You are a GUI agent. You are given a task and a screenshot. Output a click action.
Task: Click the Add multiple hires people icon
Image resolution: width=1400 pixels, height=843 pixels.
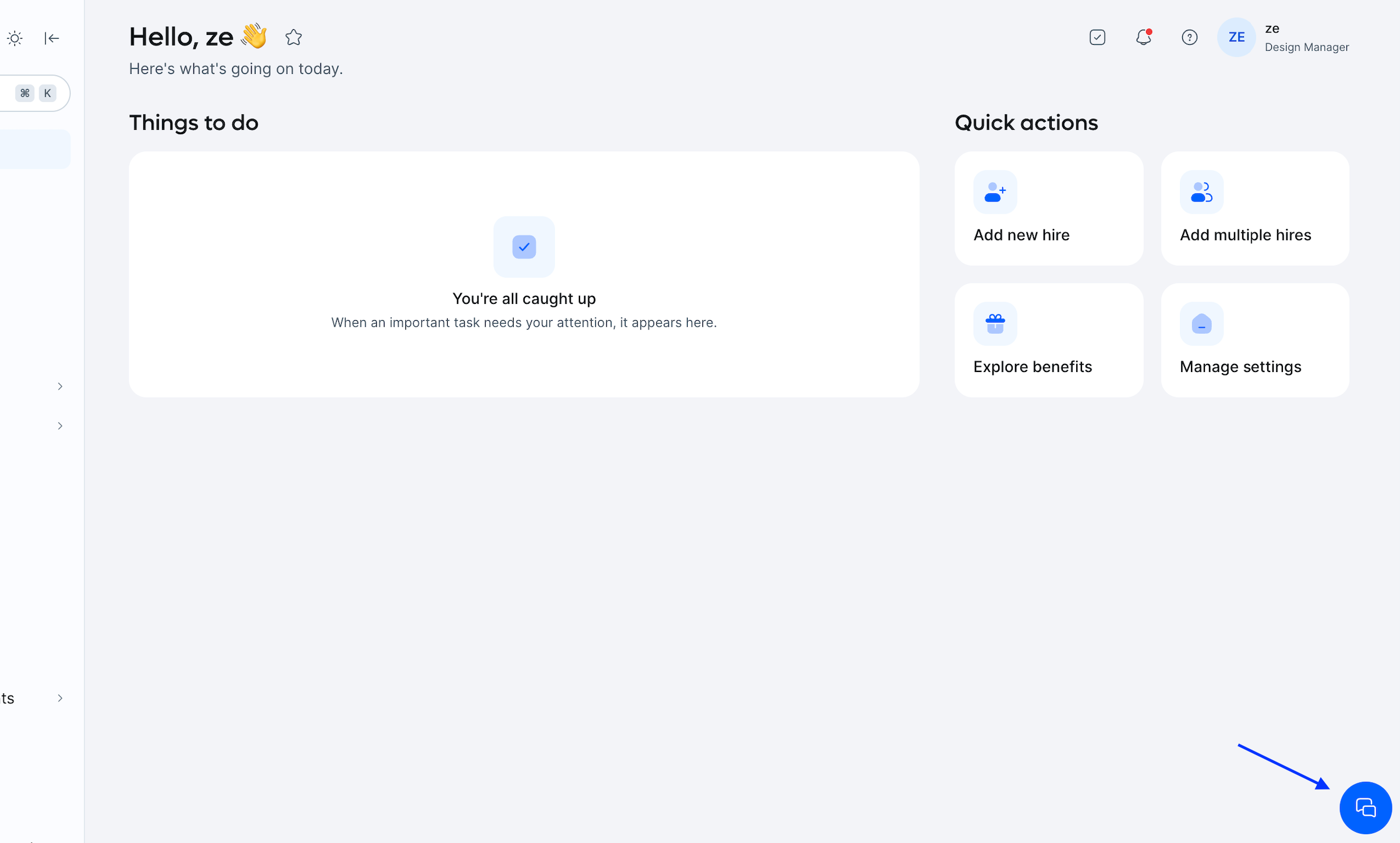1201,192
